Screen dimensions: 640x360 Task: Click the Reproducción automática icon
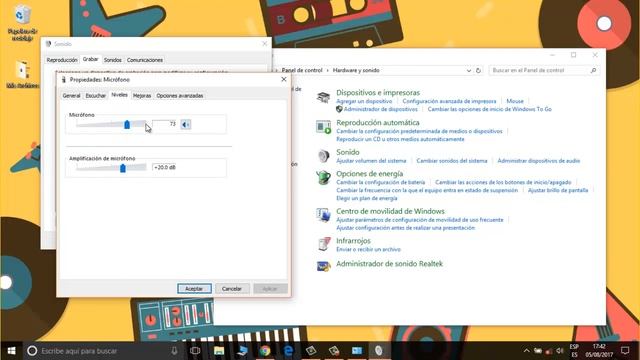tap(323, 127)
